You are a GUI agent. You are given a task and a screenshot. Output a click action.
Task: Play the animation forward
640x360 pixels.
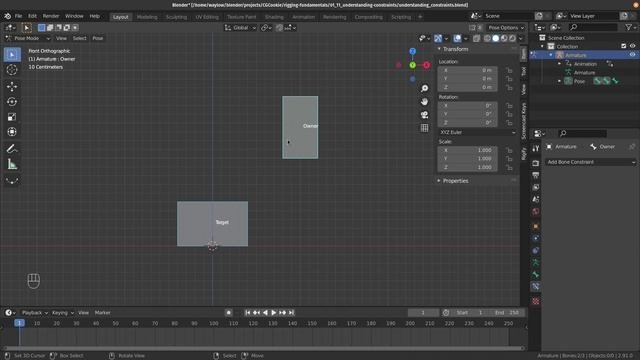point(274,313)
